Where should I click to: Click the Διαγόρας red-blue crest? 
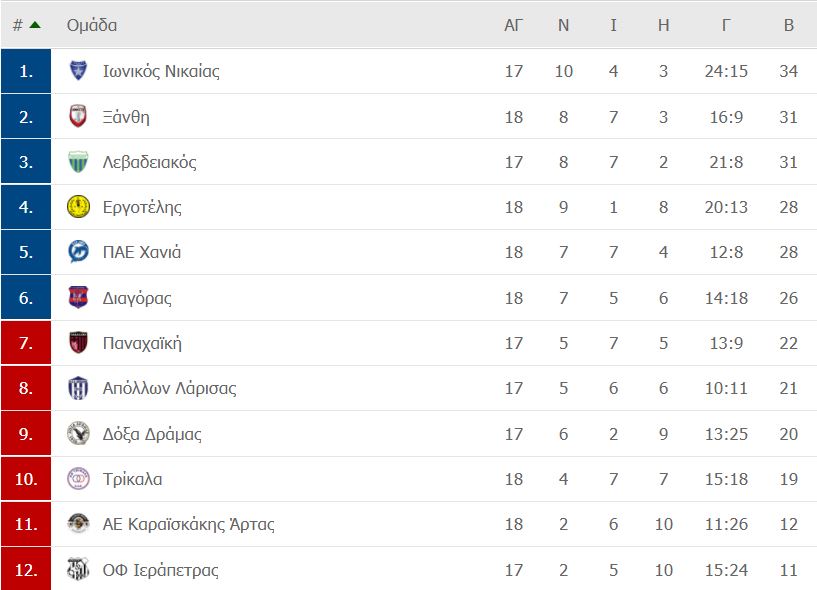pos(78,298)
